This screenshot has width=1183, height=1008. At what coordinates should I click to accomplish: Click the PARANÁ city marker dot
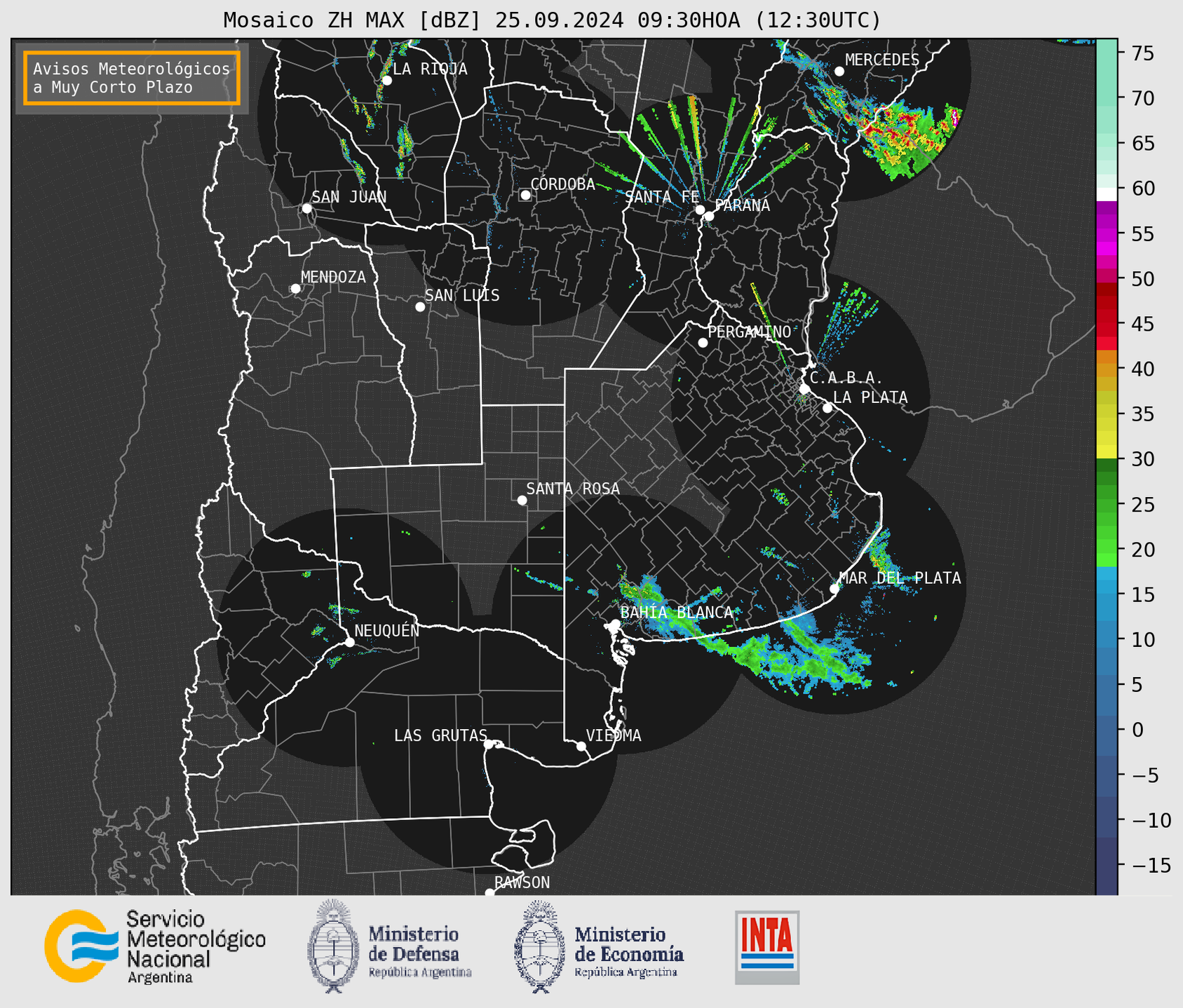tap(709, 216)
